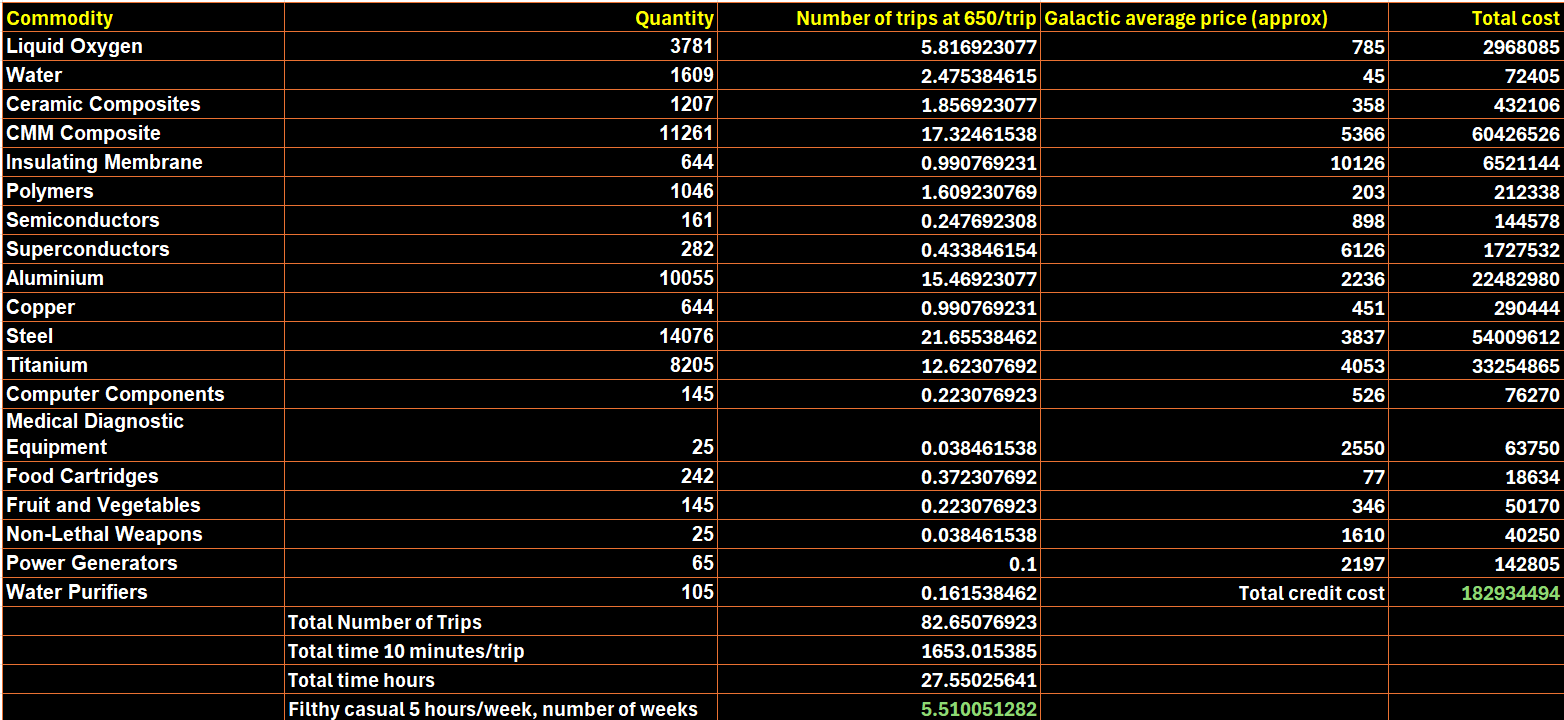Click the Quantity column header
The image size is (1564, 720).
(x=501, y=17)
